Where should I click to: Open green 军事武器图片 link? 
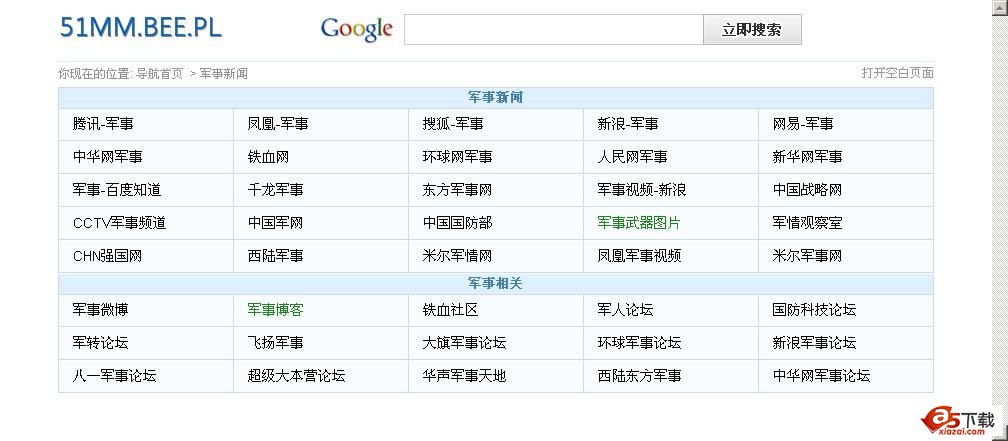coord(639,223)
